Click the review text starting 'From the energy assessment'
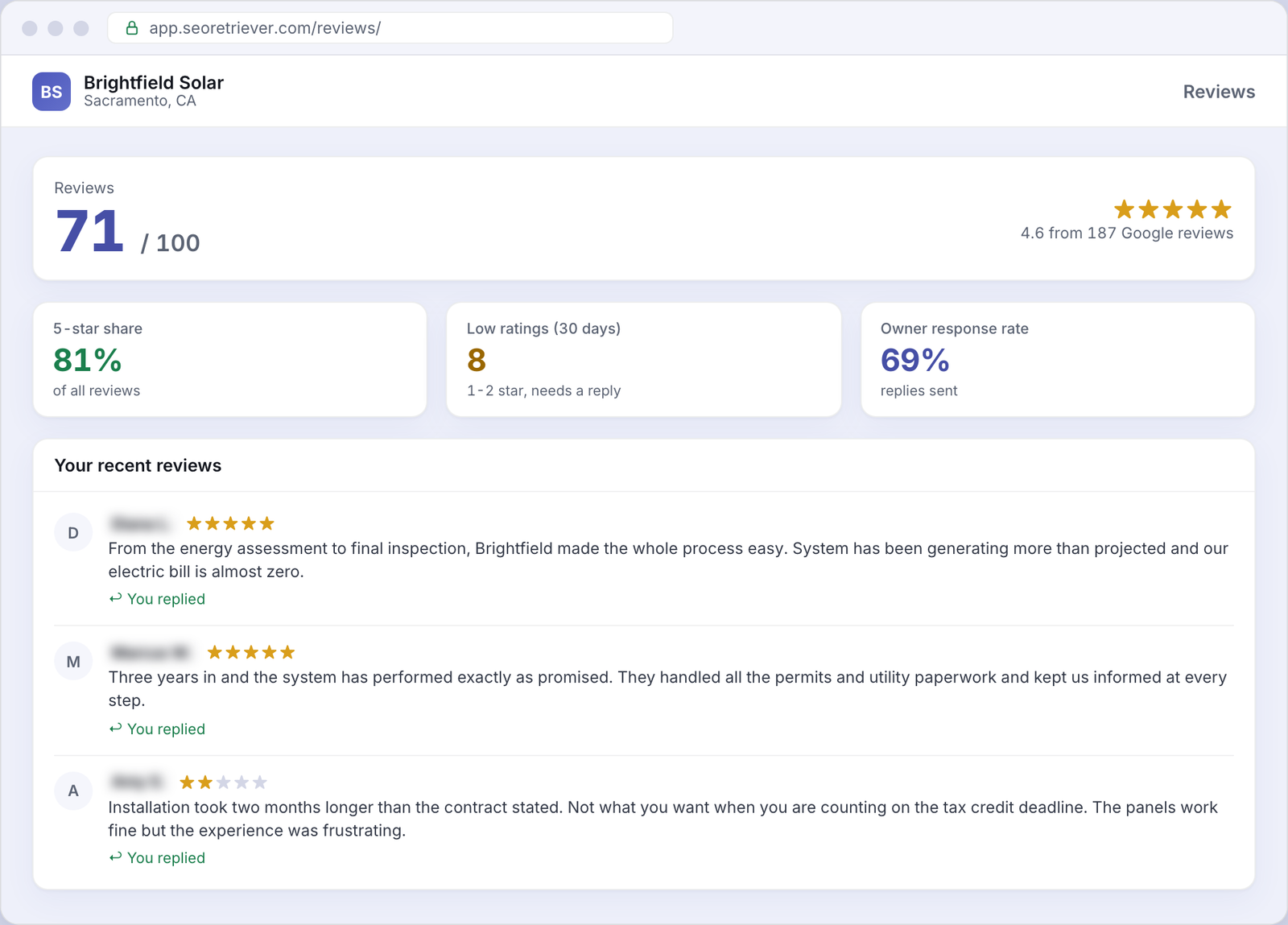Viewport: 1288px width, 925px height. click(668, 560)
